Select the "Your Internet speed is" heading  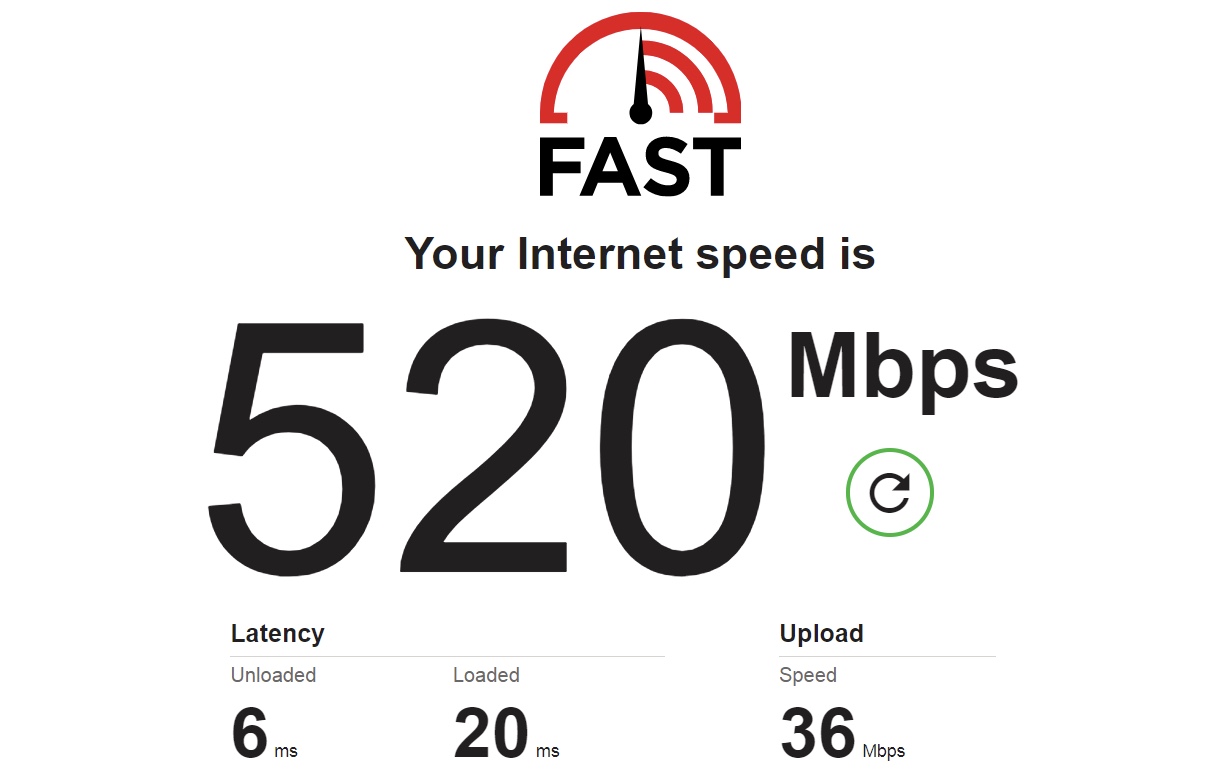(x=640, y=254)
